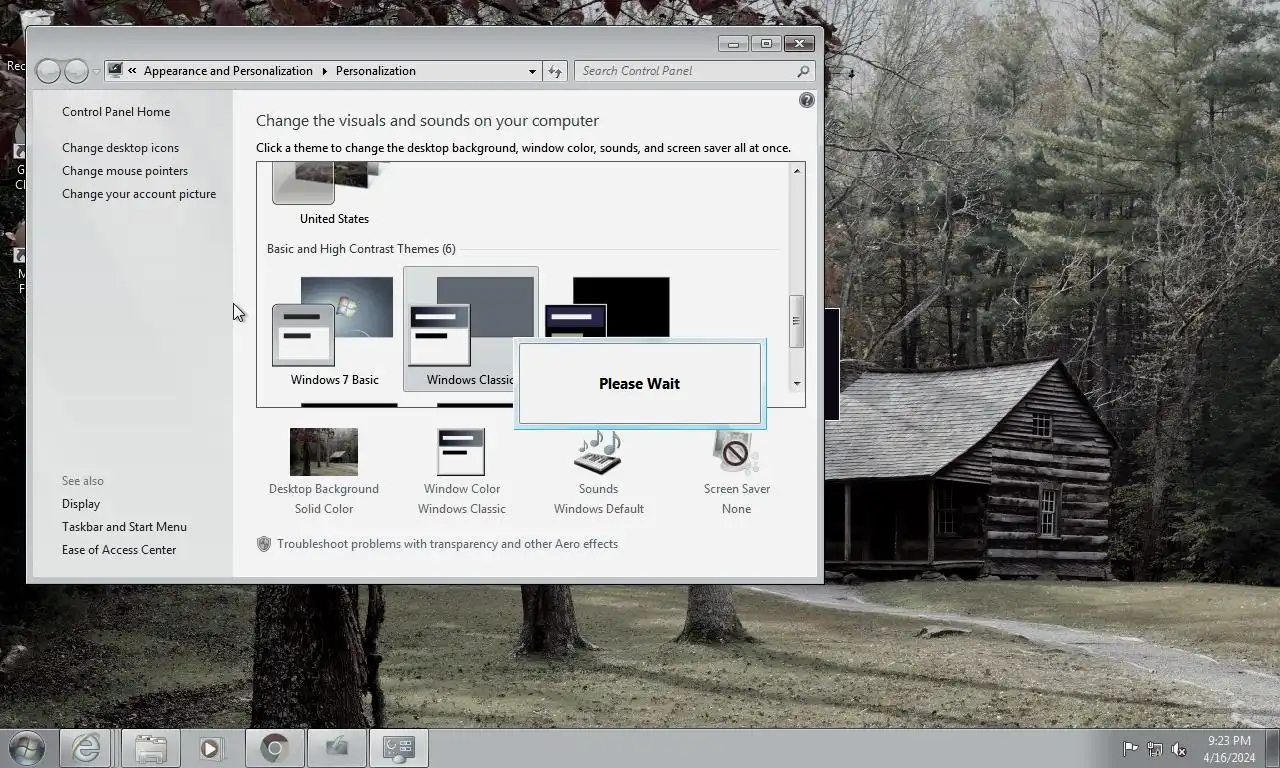Open the recent pages dropdown arrow
The height and width of the screenshot is (768, 1280).
pos(96,72)
